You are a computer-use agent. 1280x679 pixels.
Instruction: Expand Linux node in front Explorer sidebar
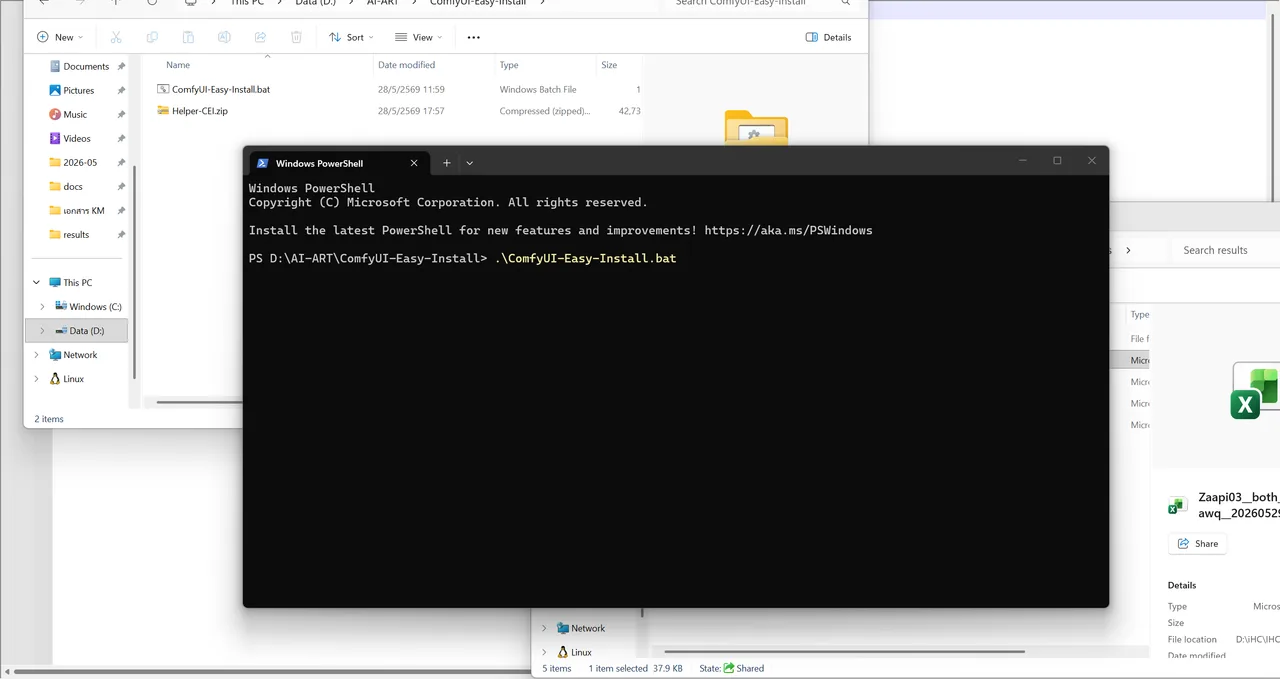37,379
